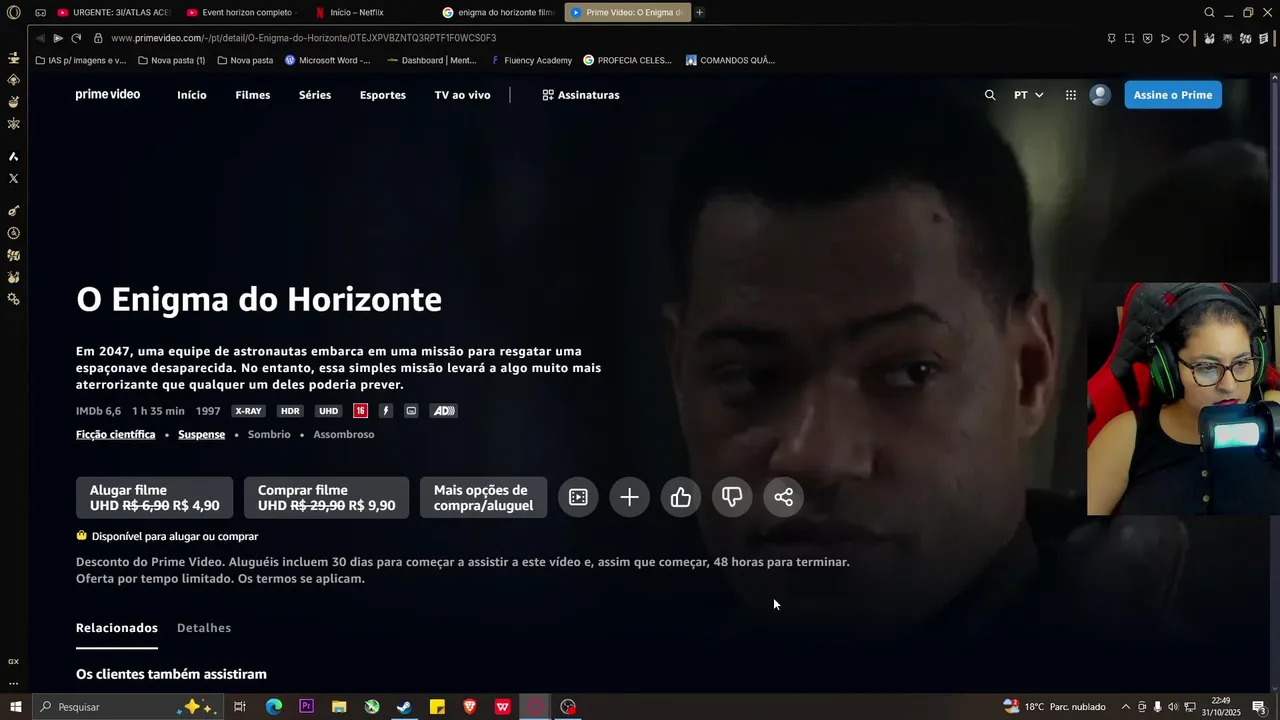The height and width of the screenshot is (720, 1280).
Task: Open a new browser tab with plus
Action: click(x=699, y=12)
